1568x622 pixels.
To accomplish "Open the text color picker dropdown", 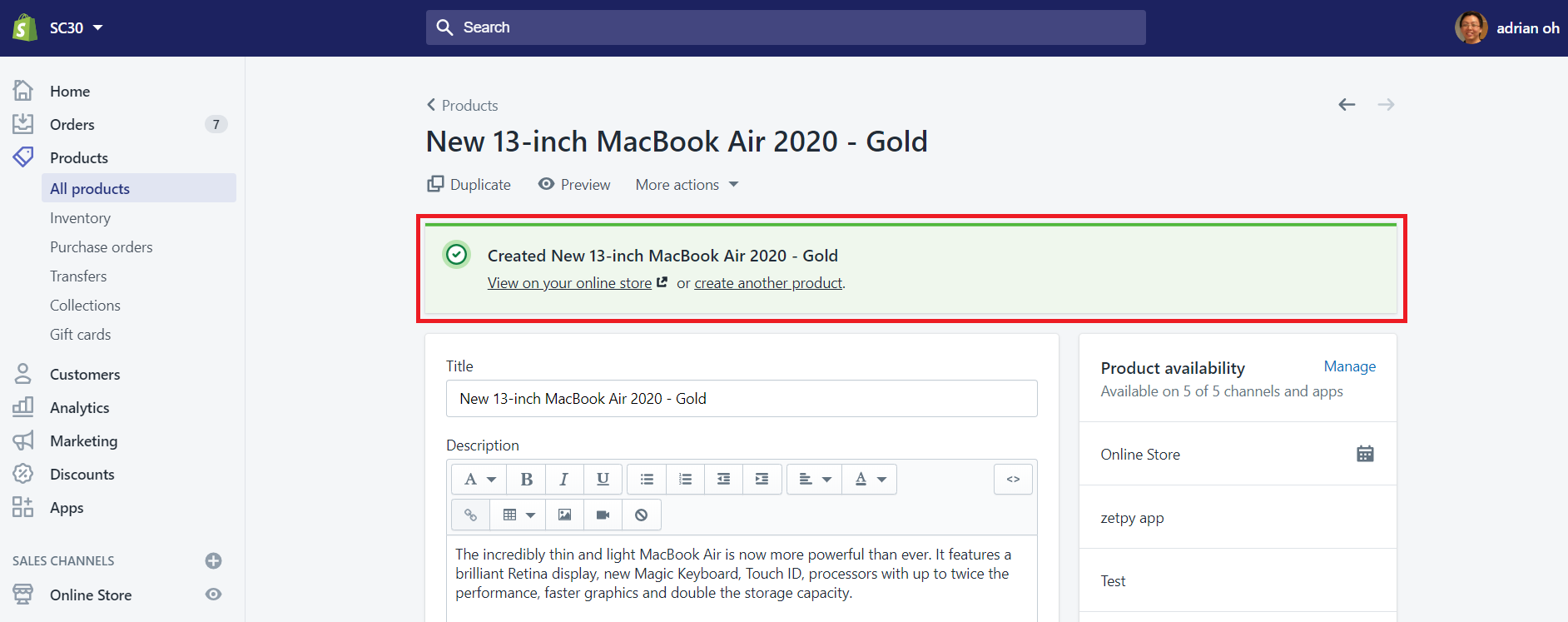I will (x=870, y=479).
